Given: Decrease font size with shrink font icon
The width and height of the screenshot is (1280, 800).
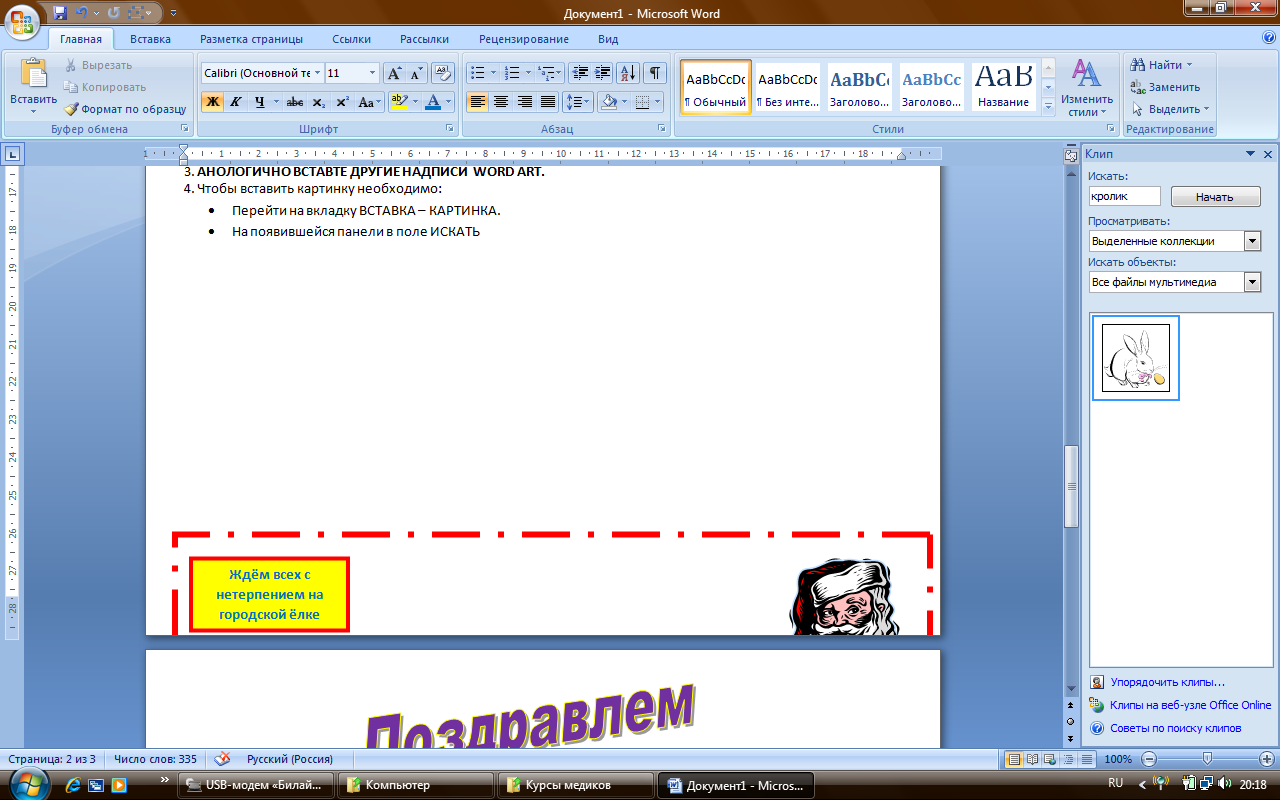Looking at the screenshot, I should coord(417,73).
